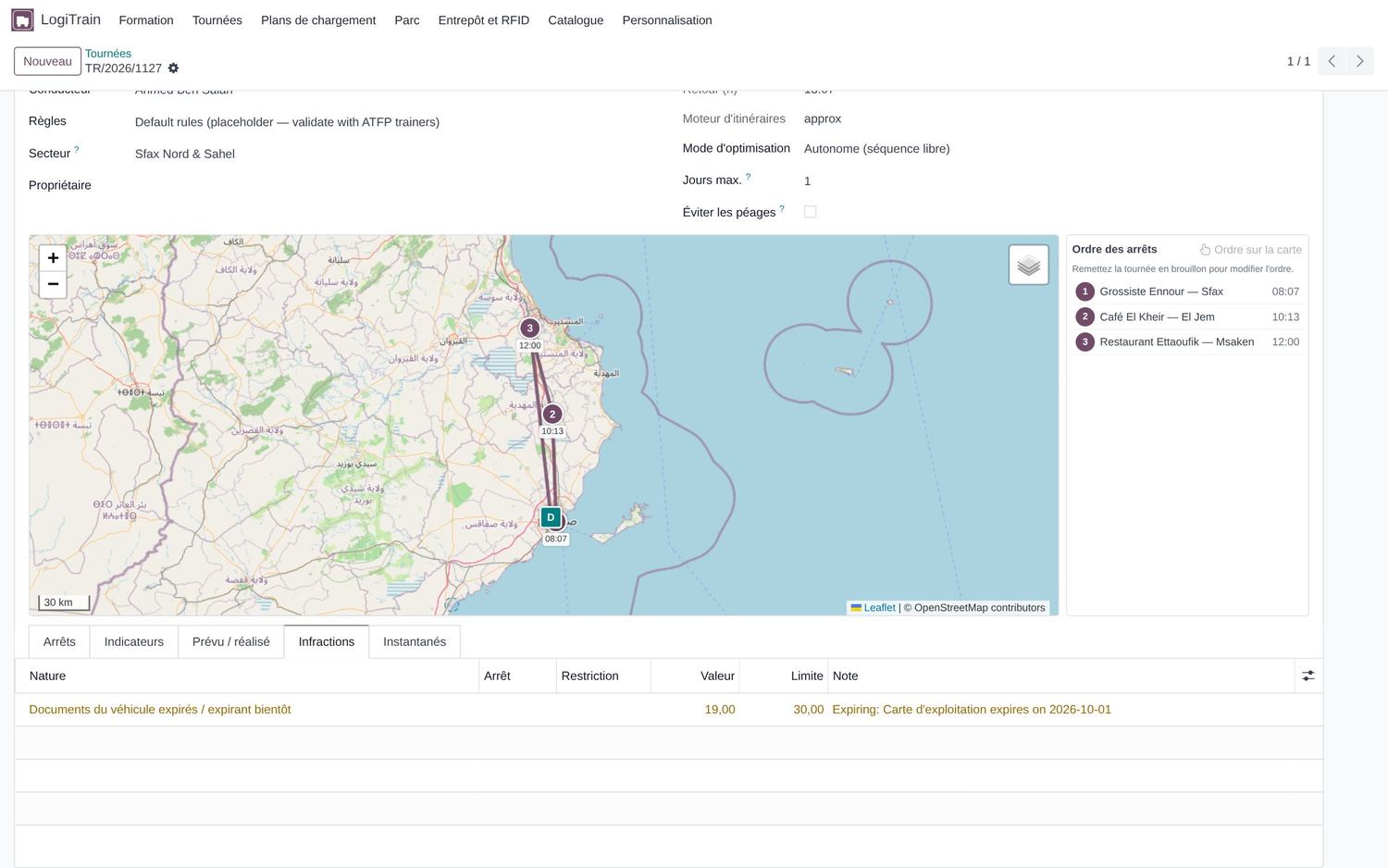Switch to the Instantanés tab
This screenshot has height=868, width=1388.
tap(415, 641)
